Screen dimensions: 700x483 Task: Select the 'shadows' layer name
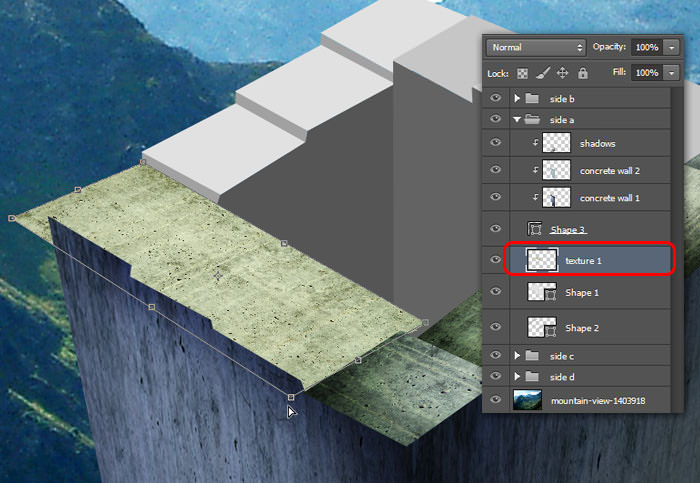pyautogui.click(x=597, y=144)
